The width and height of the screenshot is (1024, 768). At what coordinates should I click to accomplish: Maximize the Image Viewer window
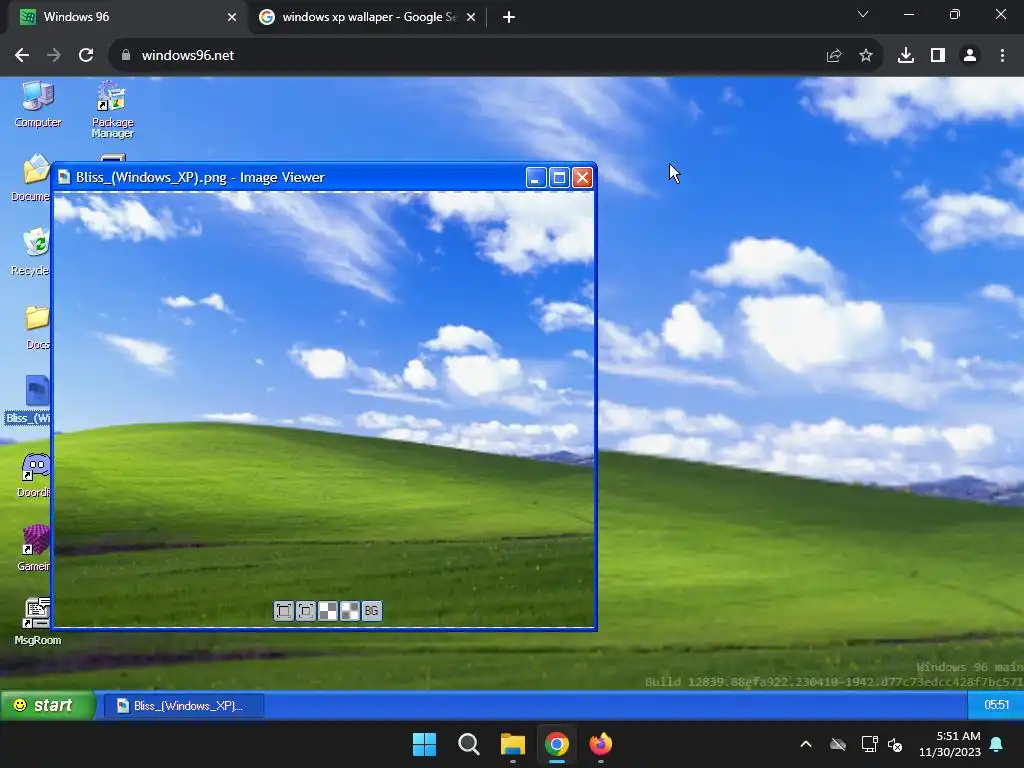click(x=559, y=178)
